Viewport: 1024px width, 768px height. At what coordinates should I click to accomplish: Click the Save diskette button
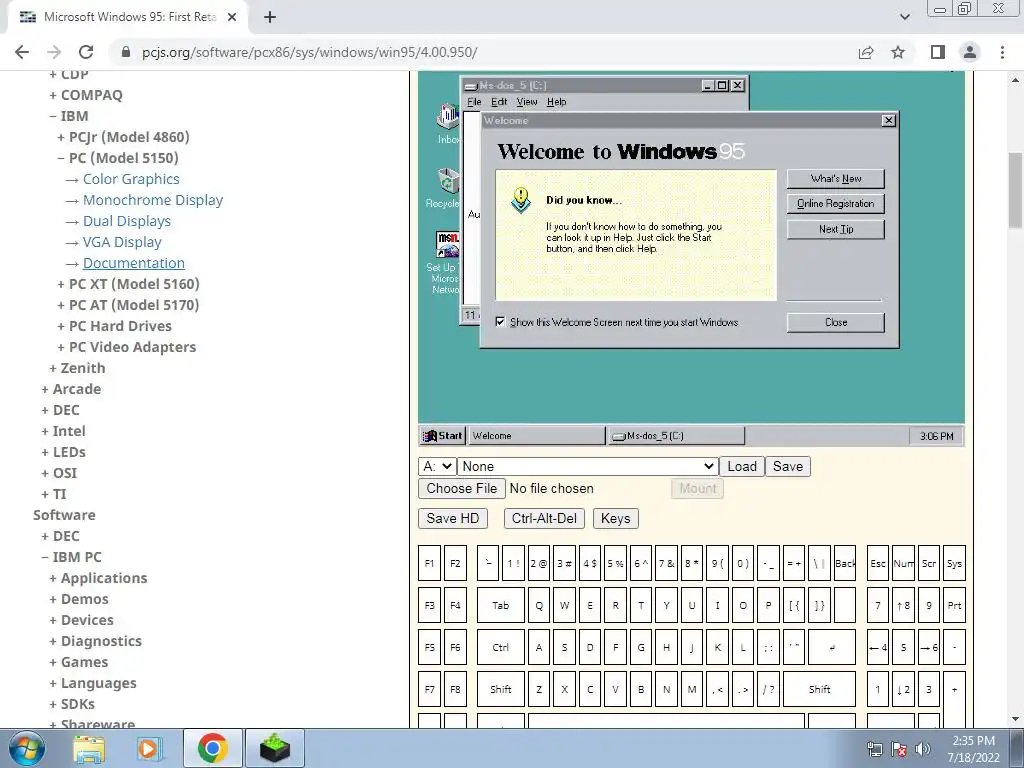788,466
